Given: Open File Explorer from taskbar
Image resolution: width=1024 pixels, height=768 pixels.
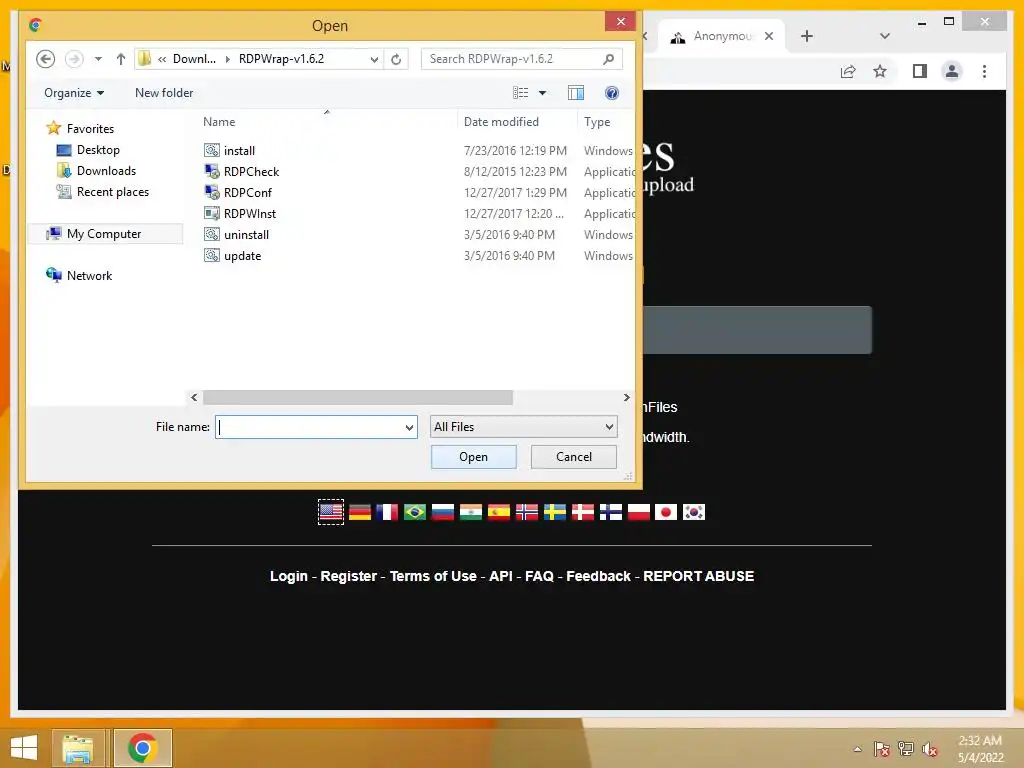Looking at the screenshot, I should coord(78,748).
